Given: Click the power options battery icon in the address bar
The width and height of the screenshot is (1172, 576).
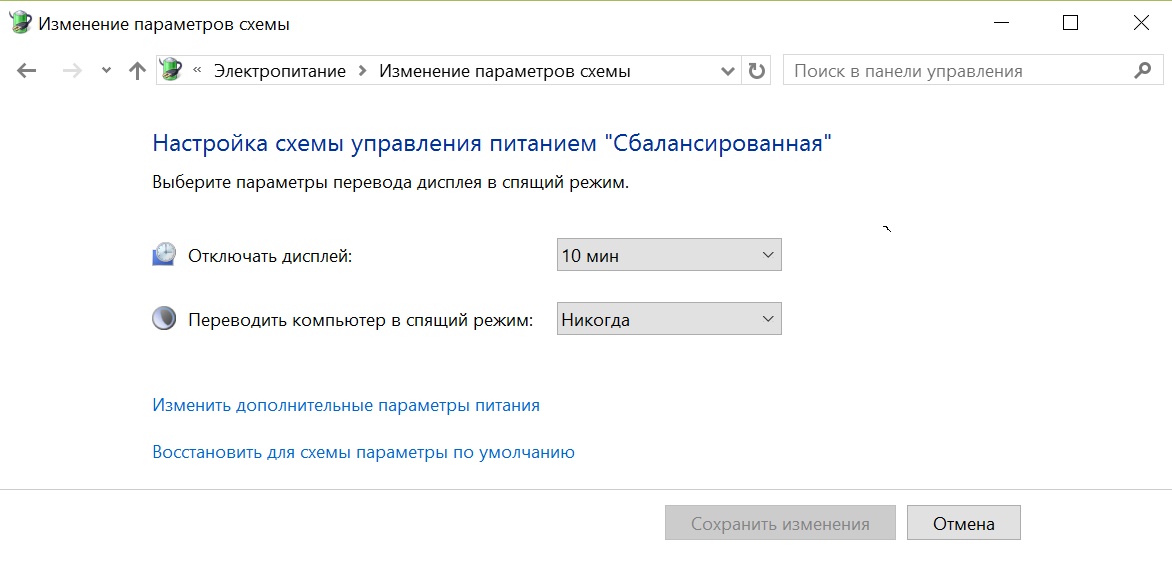Looking at the screenshot, I should click(172, 71).
